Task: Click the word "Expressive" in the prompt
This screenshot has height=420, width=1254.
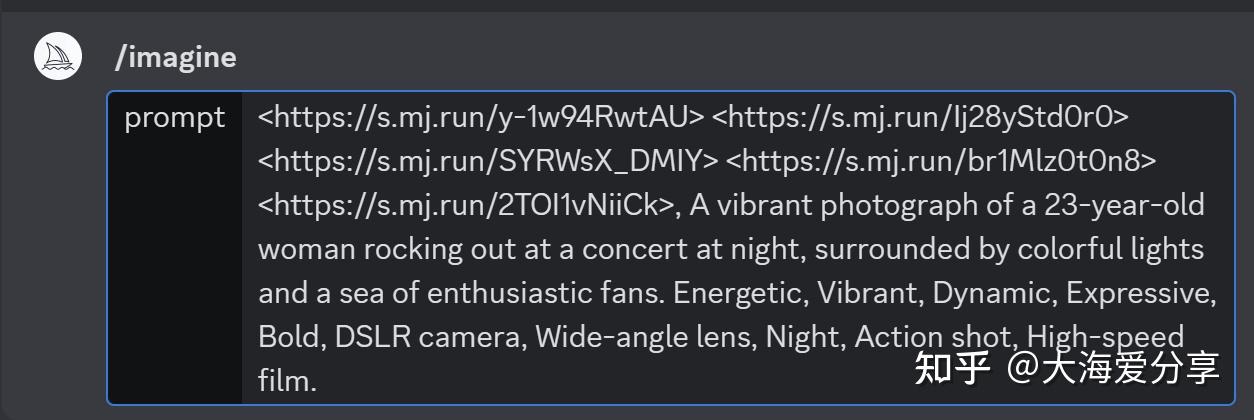Action: tap(1139, 293)
